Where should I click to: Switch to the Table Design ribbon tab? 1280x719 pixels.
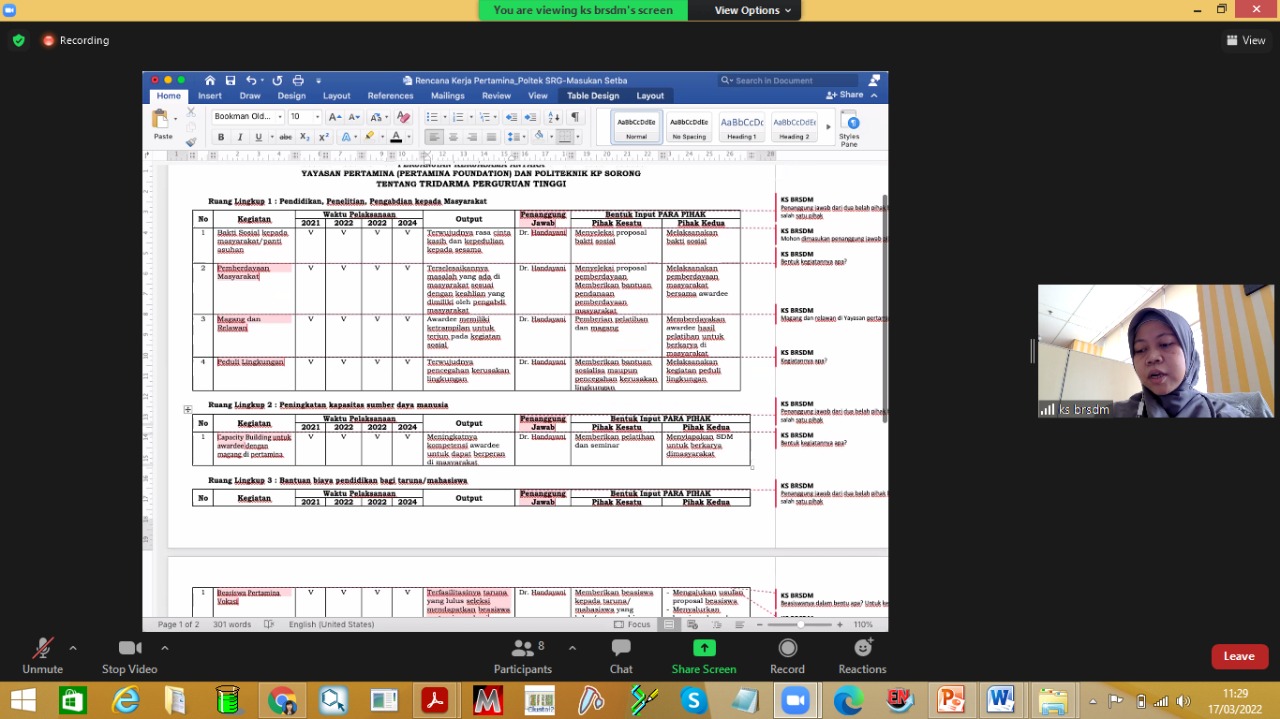tap(593, 96)
